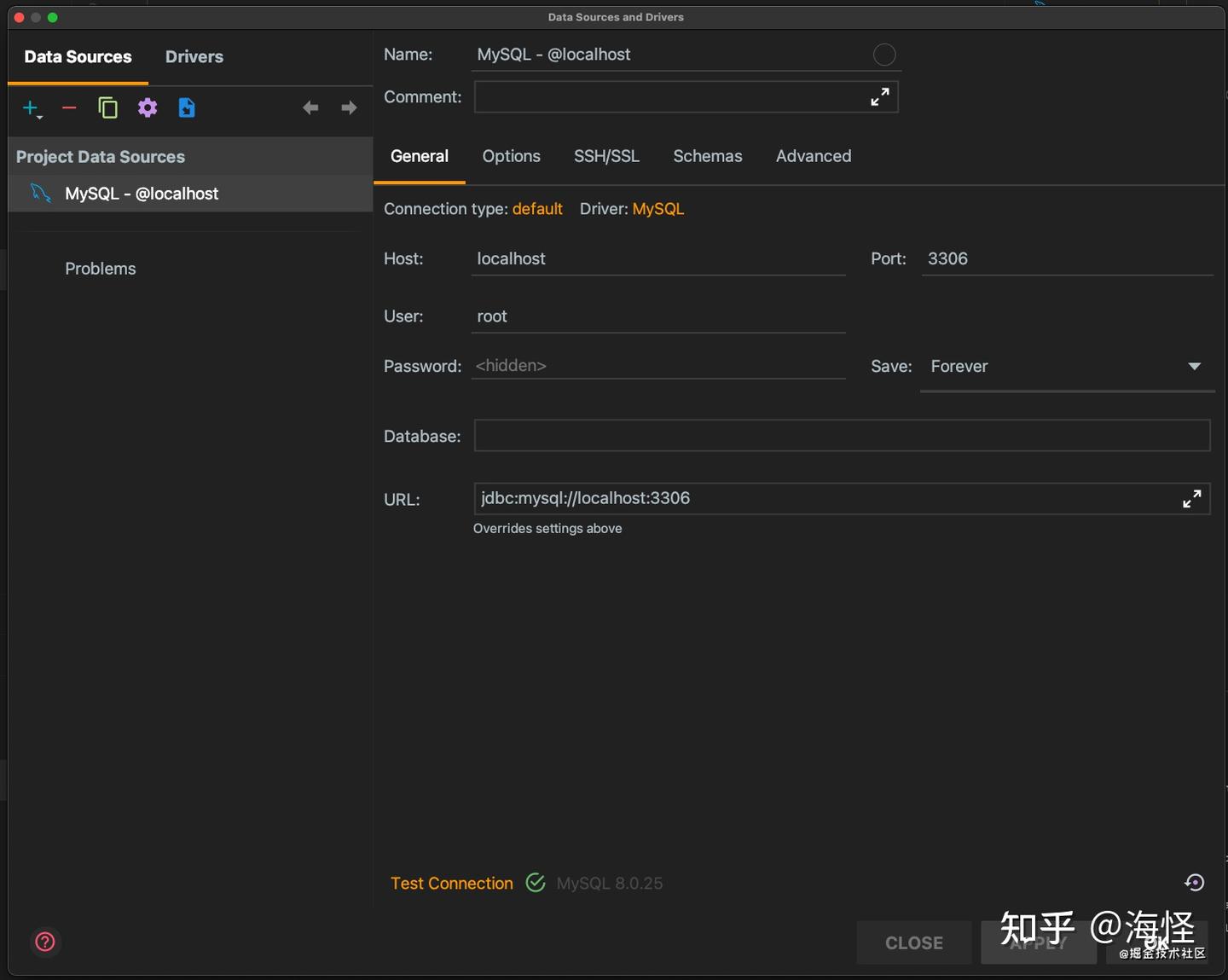Viewport: 1228px width, 980px height.
Task: Change the connection type from default
Action: pyautogui.click(x=537, y=208)
